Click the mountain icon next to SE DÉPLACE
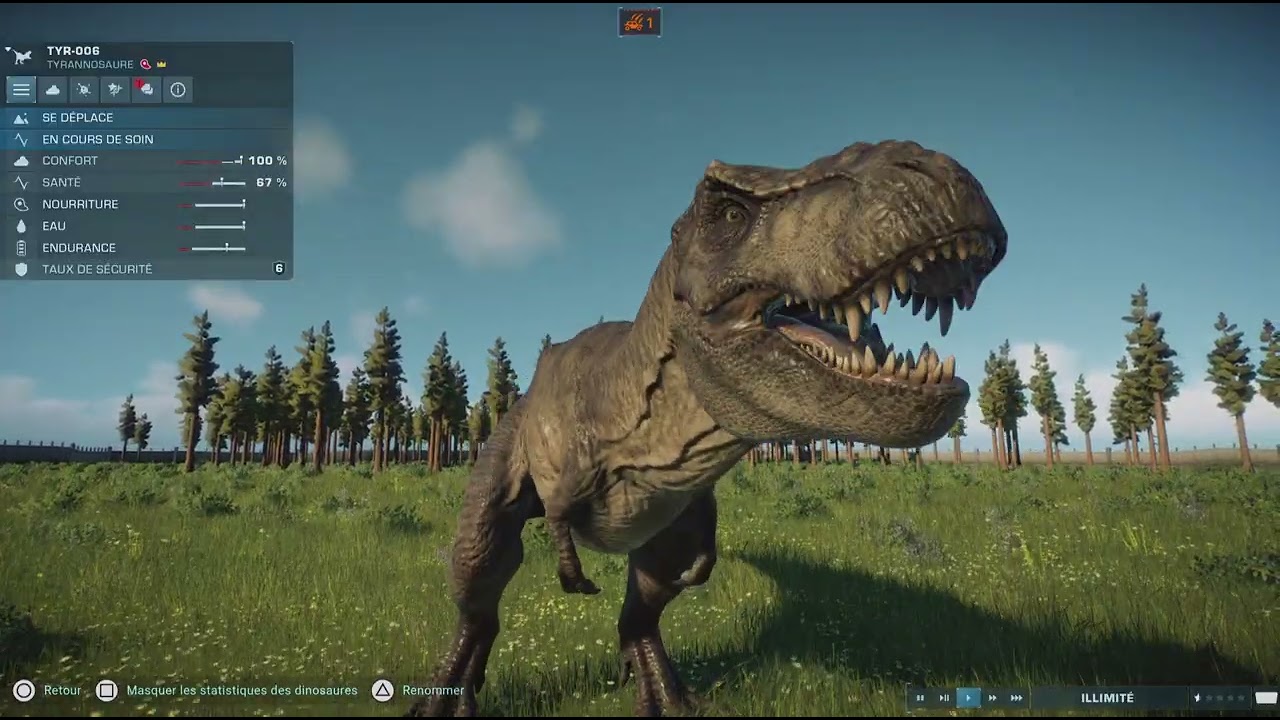Screen dimensions: 1280x720 click(21, 118)
